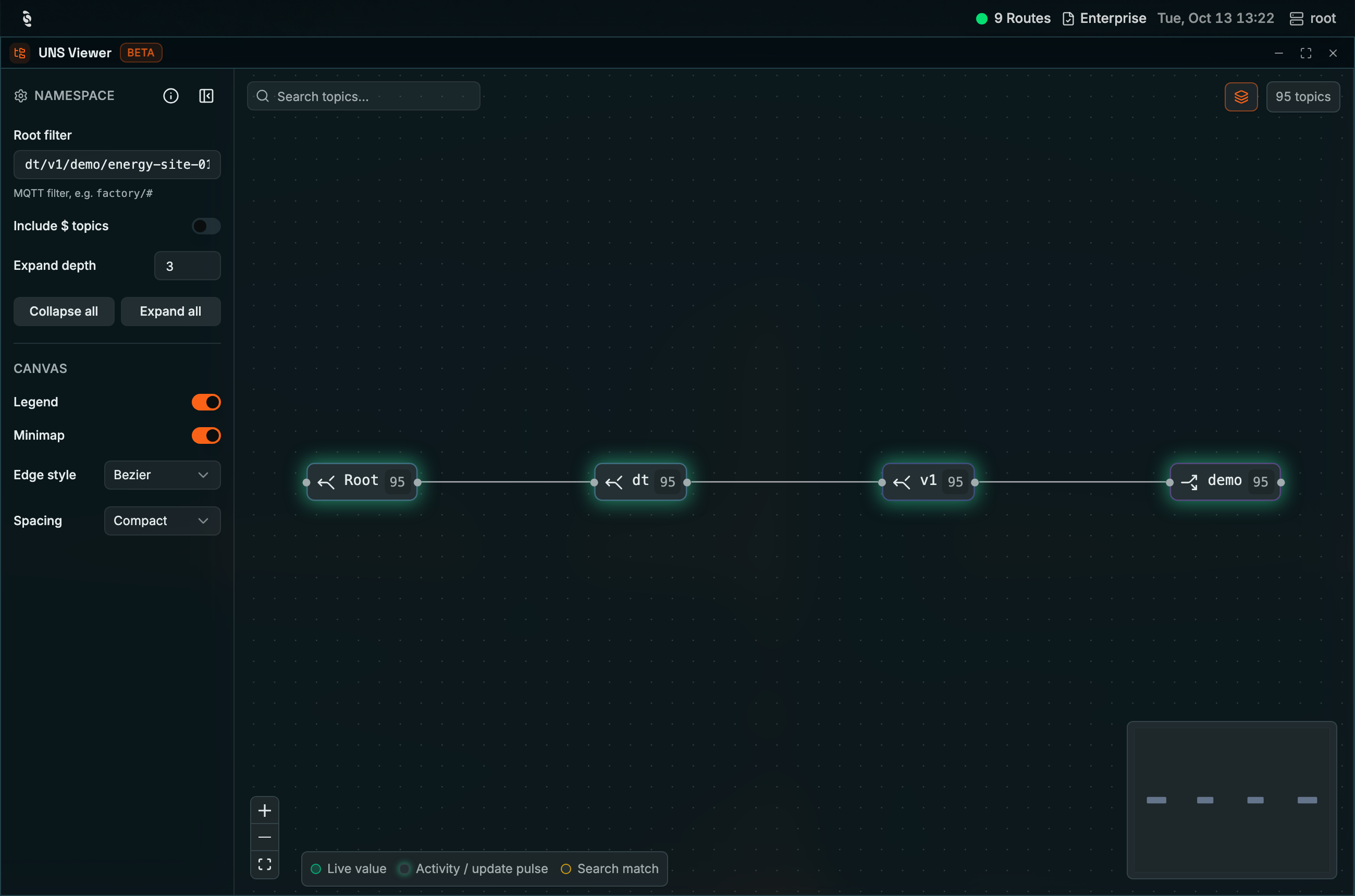Image resolution: width=1355 pixels, height=896 pixels.
Task: Click inside the minimap panel
Action: 1231,800
